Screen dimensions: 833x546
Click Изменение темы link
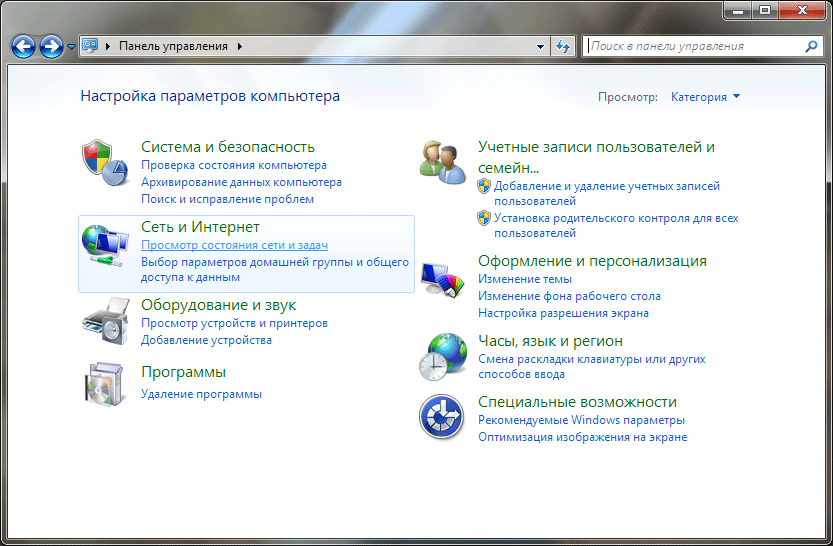point(525,279)
